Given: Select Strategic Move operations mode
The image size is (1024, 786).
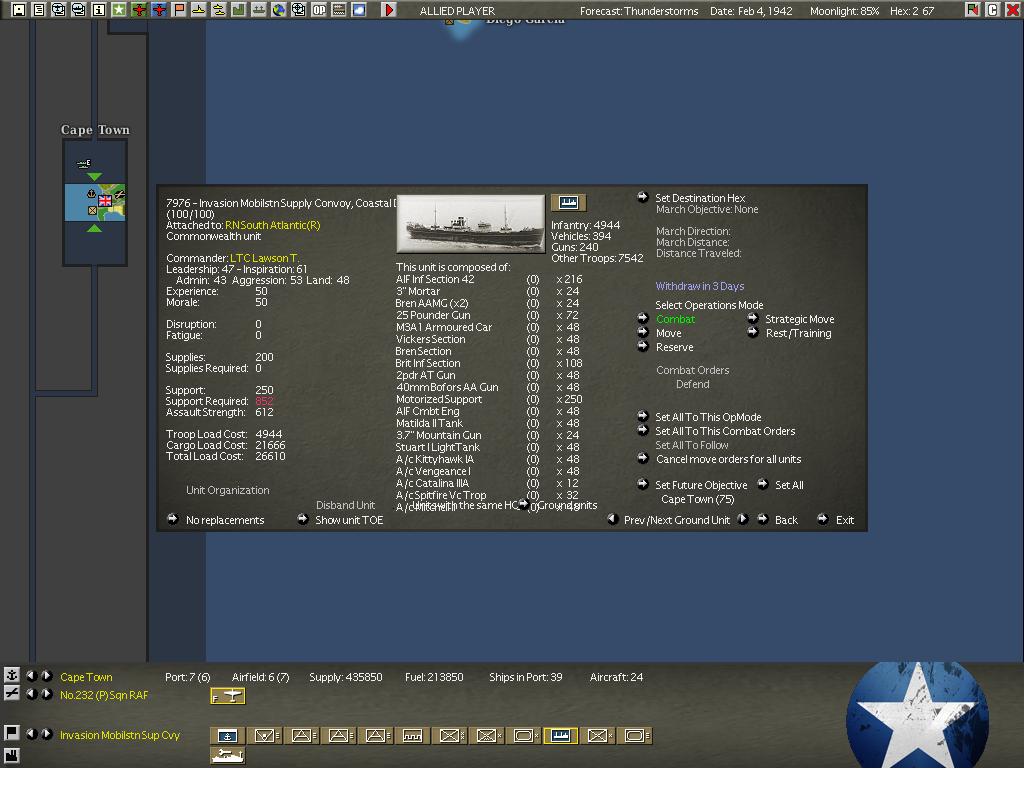Looking at the screenshot, I should click(x=799, y=319).
